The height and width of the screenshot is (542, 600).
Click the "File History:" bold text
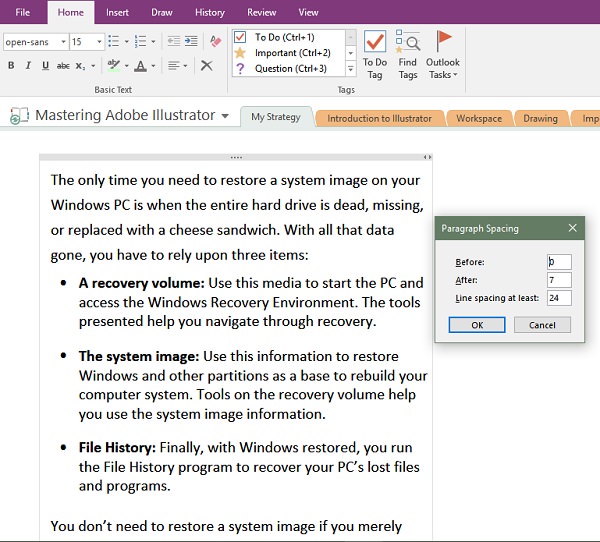point(117,447)
